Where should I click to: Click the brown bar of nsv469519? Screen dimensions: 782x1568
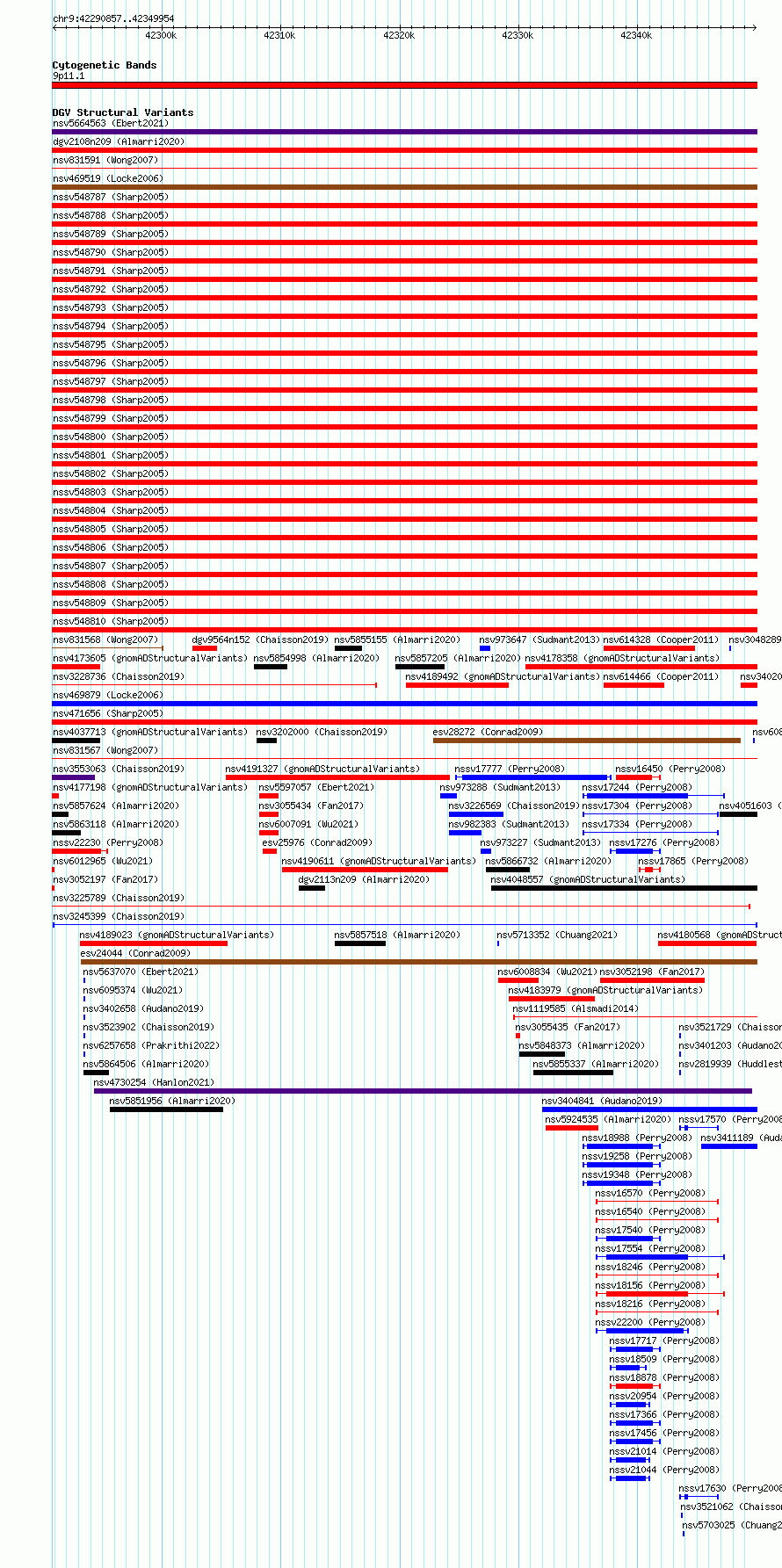click(x=404, y=187)
